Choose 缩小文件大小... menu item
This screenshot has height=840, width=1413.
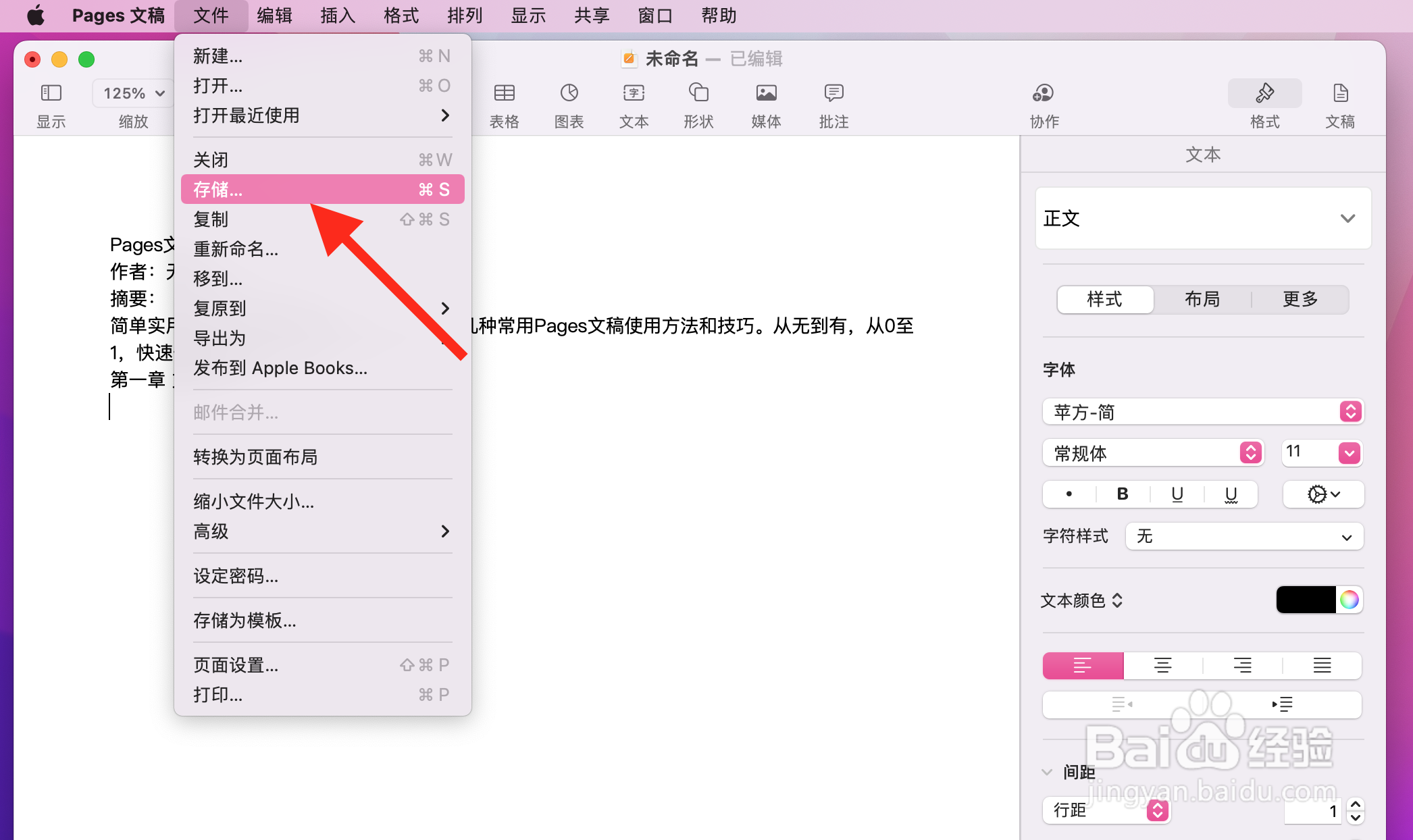coord(322,502)
